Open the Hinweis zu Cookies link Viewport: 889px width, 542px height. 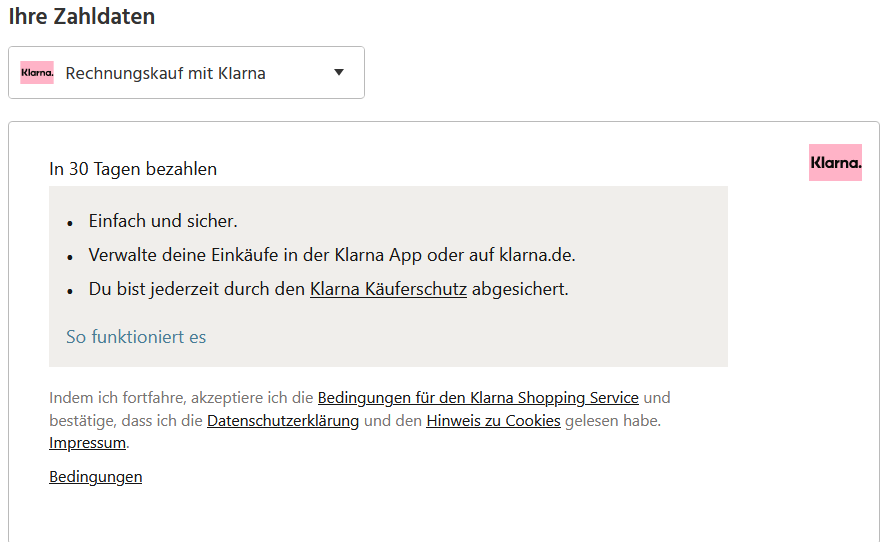tap(493, 421)
